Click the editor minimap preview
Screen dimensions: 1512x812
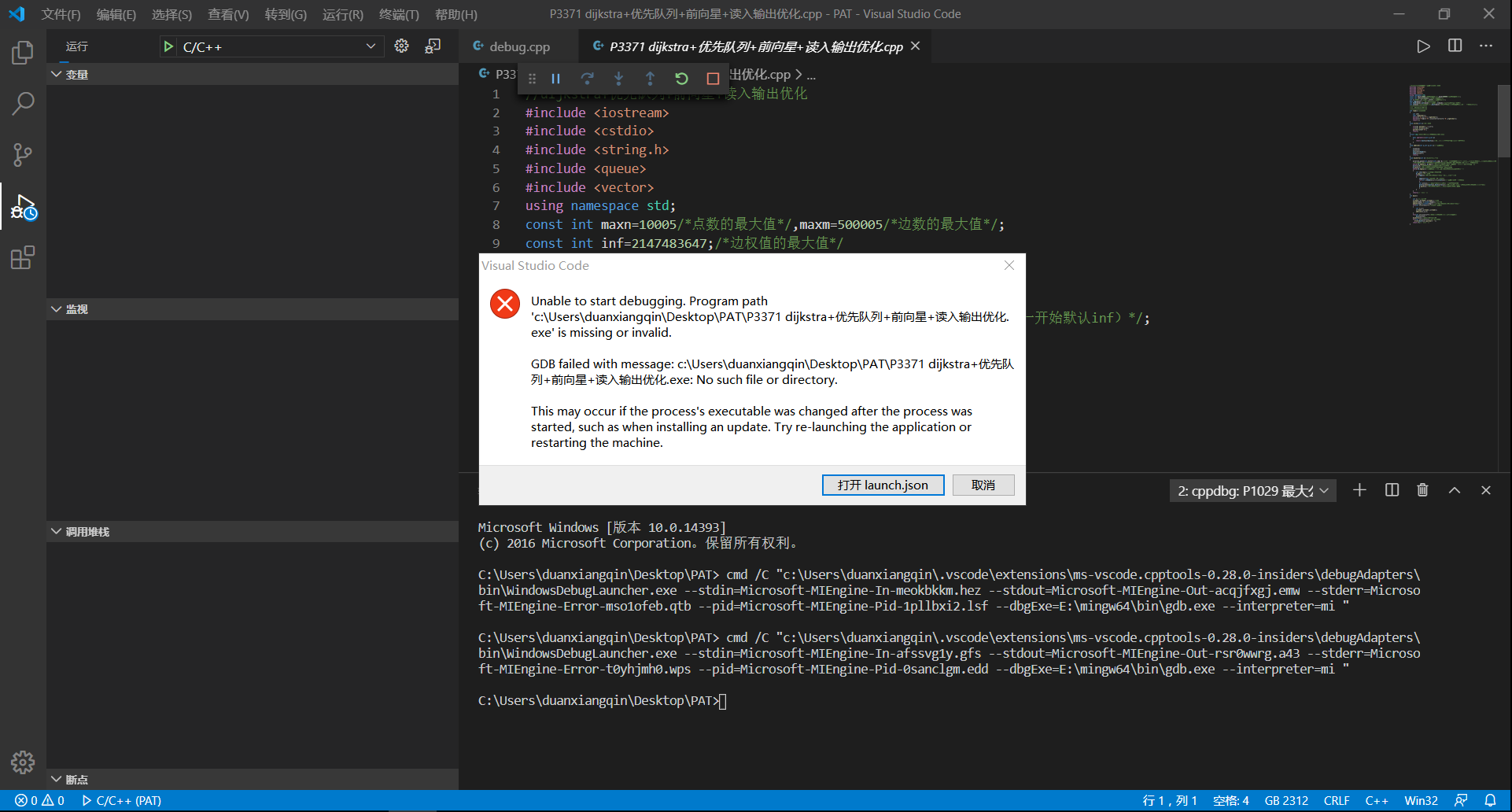[1451, 153]
